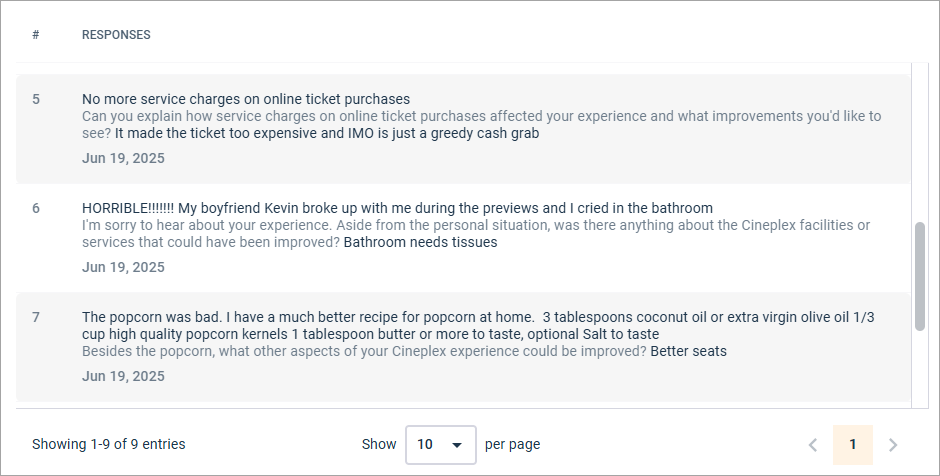Click the 'HORRIBLE!!!!!!!' response text
This screenshot has height=476, width=940.
point(397,208)
